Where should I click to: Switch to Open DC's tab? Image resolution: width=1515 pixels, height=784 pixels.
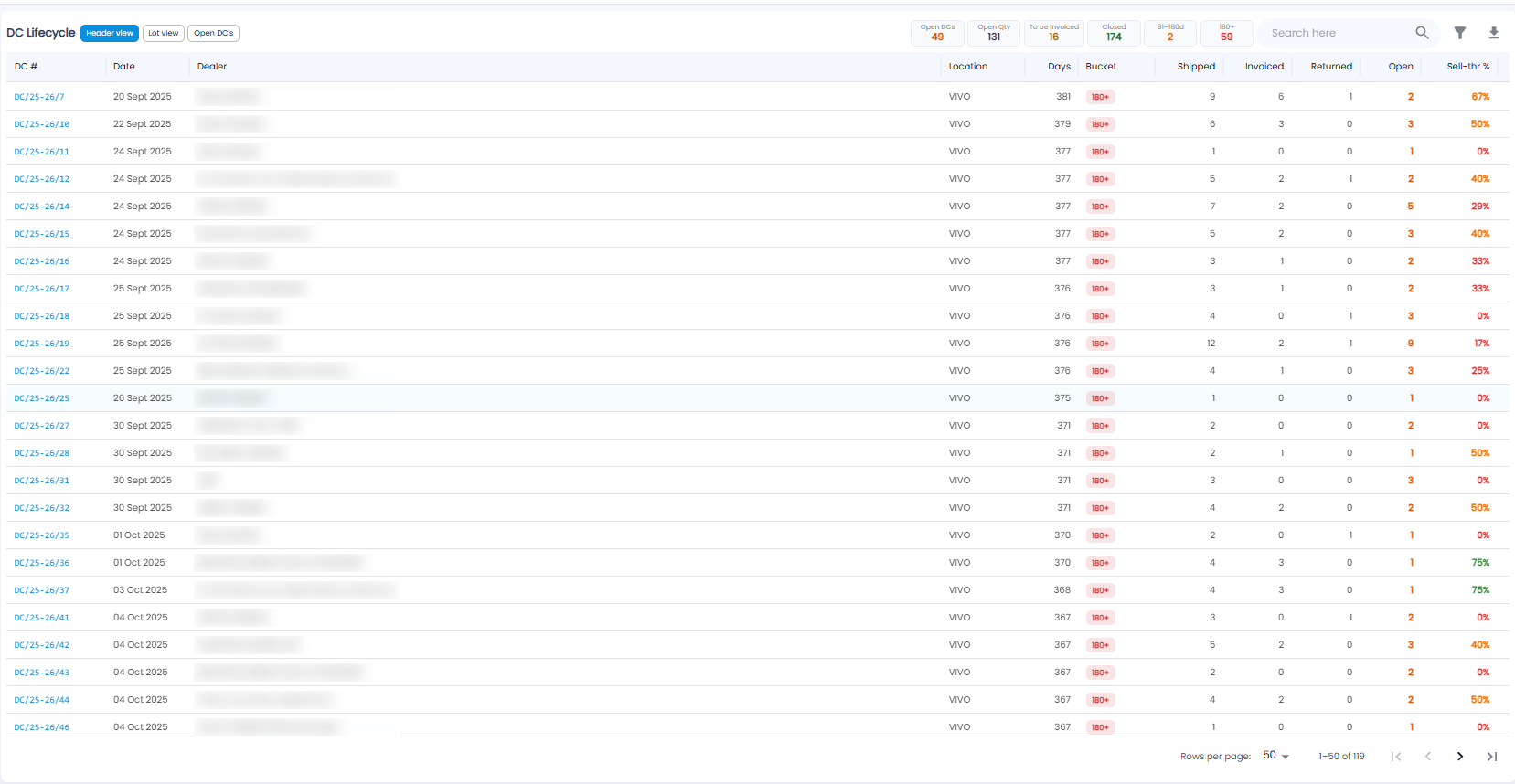[x=214, y=33]
